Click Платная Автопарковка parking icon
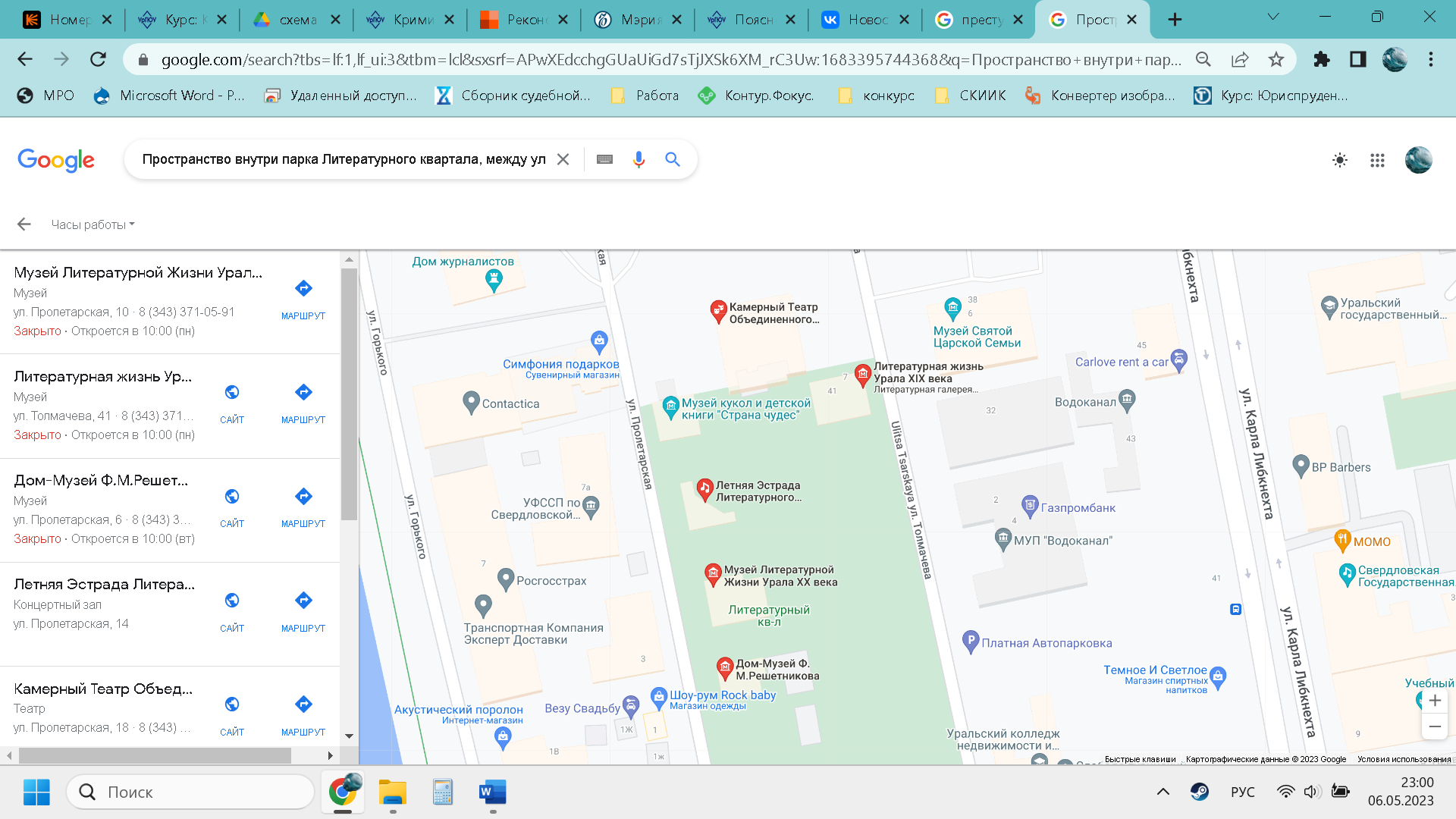This screenshot has height=819, width=1456. pyautogui.click(x=970, y=642)
